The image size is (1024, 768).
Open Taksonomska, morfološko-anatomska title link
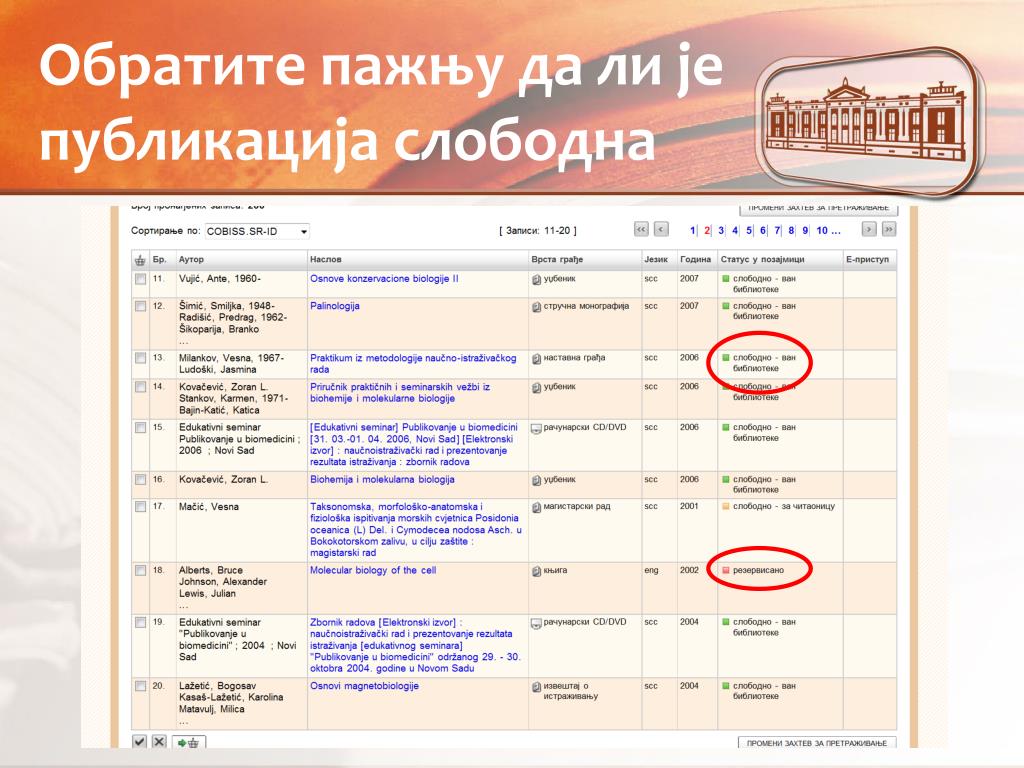(416, 530)
